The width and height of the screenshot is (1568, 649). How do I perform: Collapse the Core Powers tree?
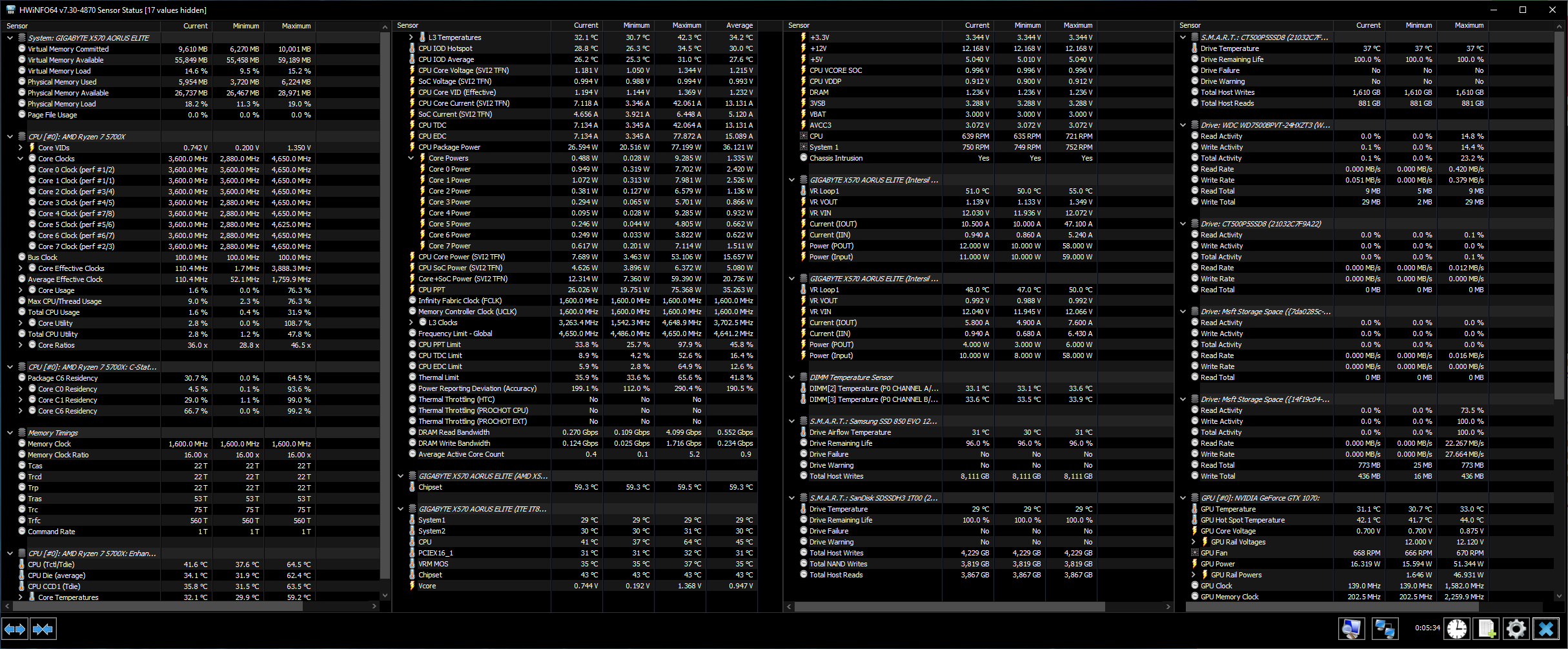click(x=411, y=158)
